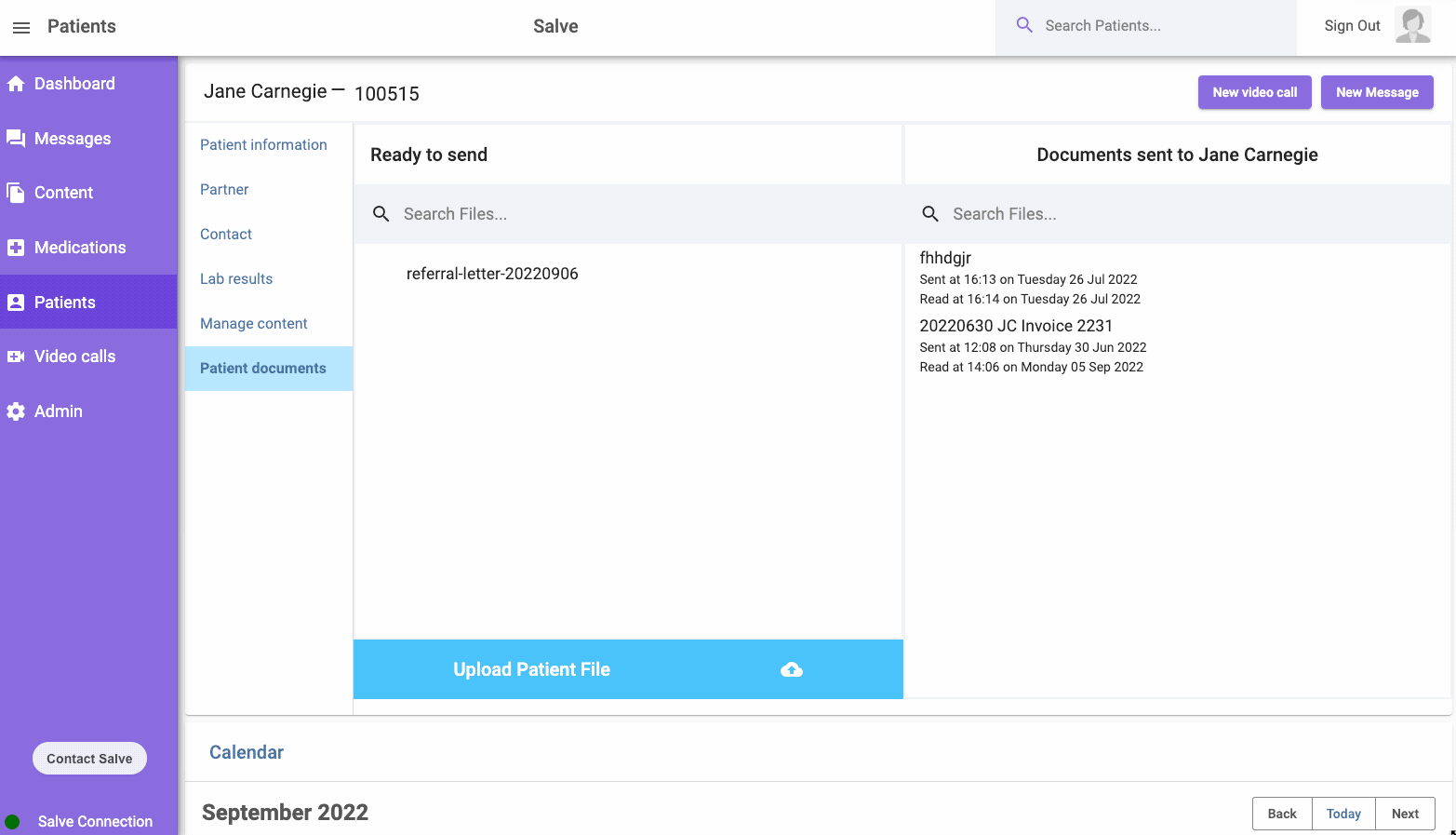Click the sent documents search icon
1456x835 pixels.
point(930,214)
